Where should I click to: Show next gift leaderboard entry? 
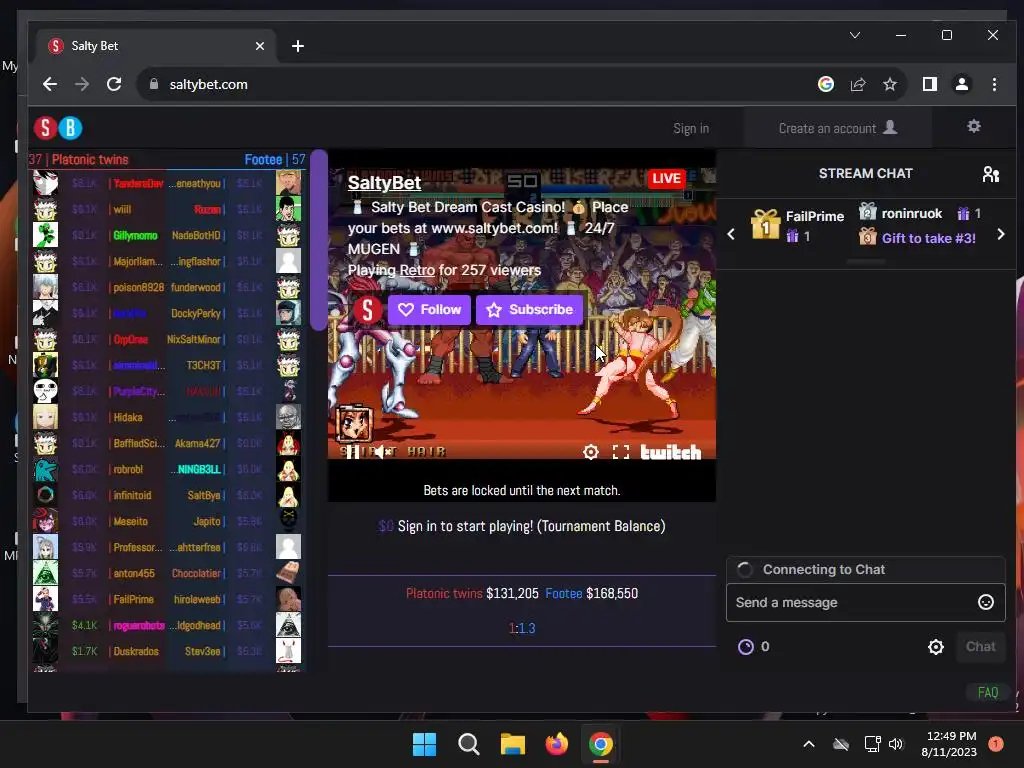(1000, 234)
